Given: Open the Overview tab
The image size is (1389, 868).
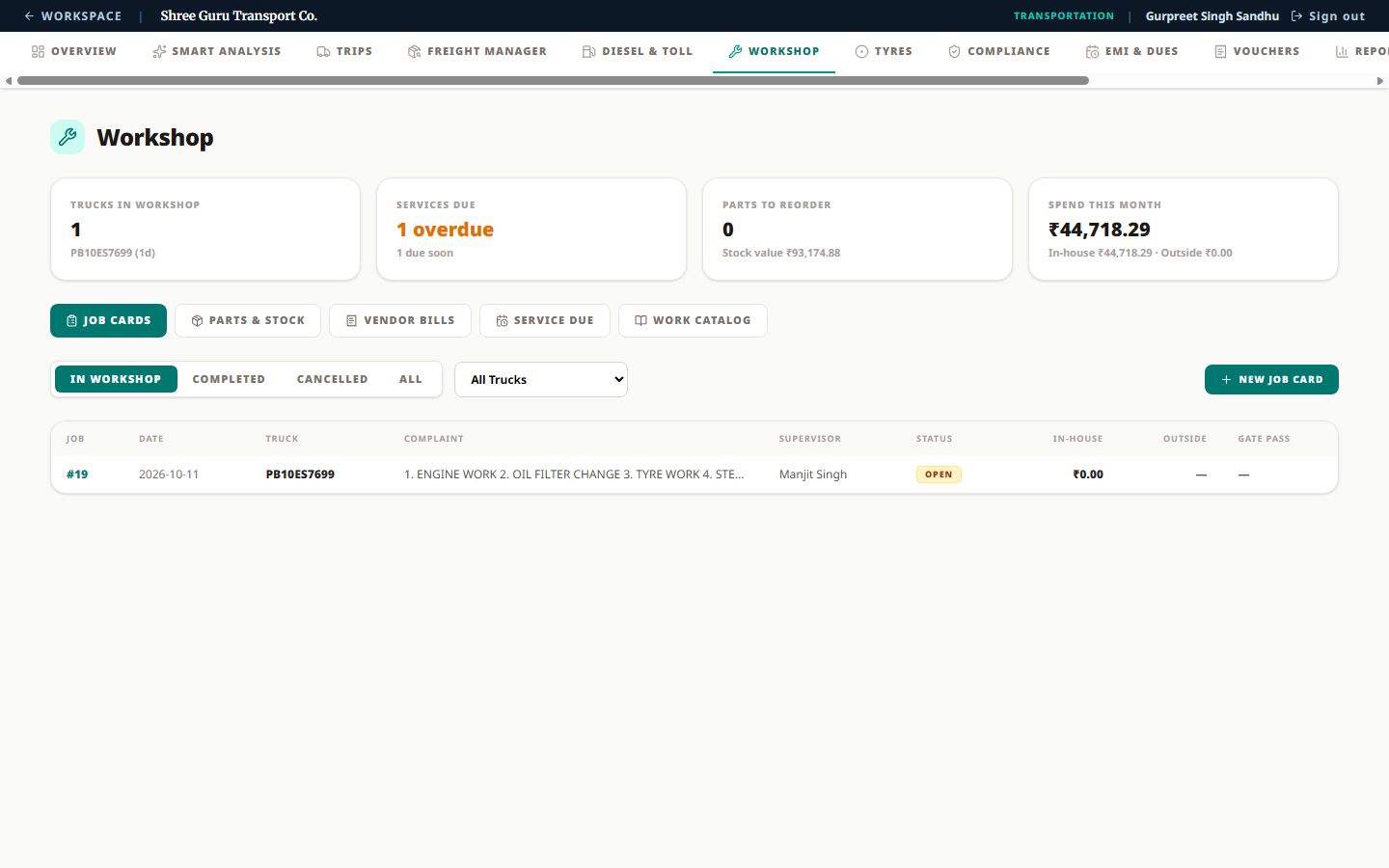Looking at the screenshot, I should coord(73,51).
